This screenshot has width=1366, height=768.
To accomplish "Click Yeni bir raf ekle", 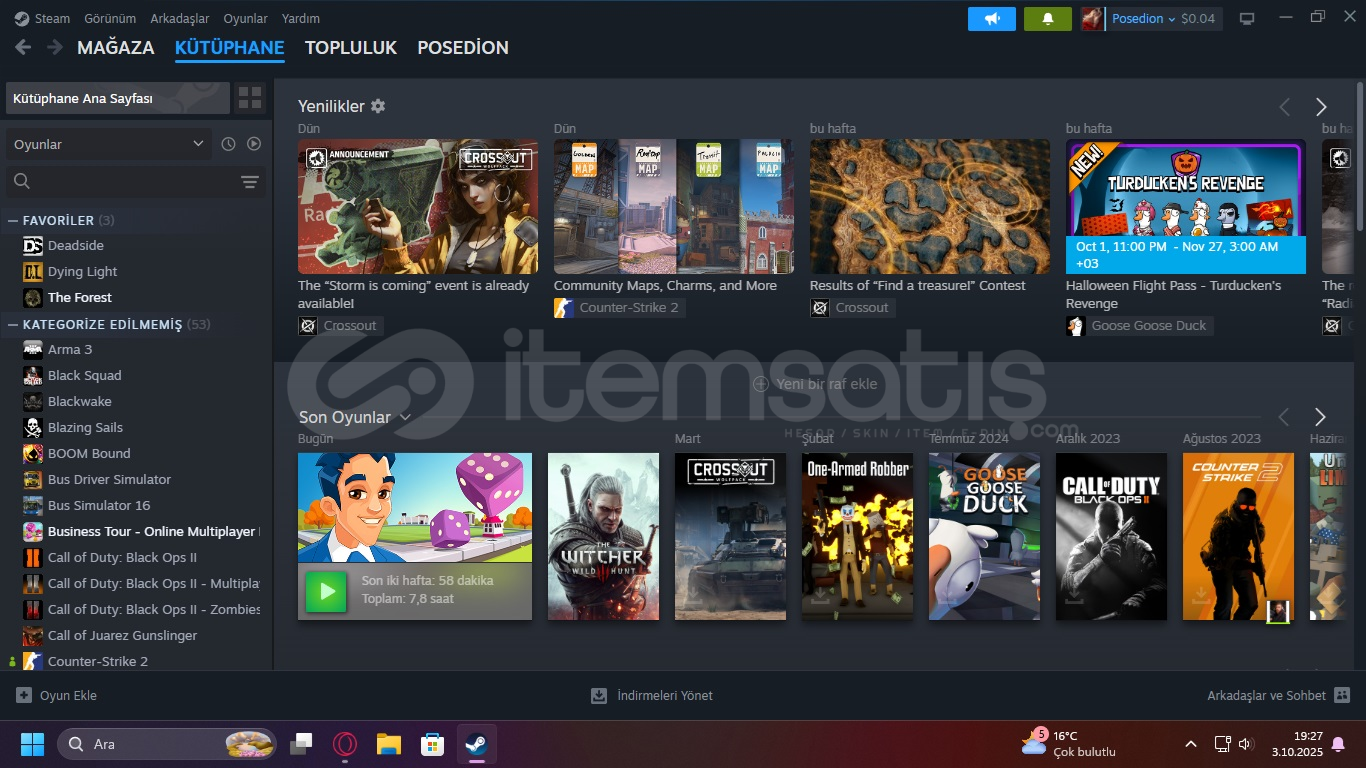I will click(x=815, y=384).
